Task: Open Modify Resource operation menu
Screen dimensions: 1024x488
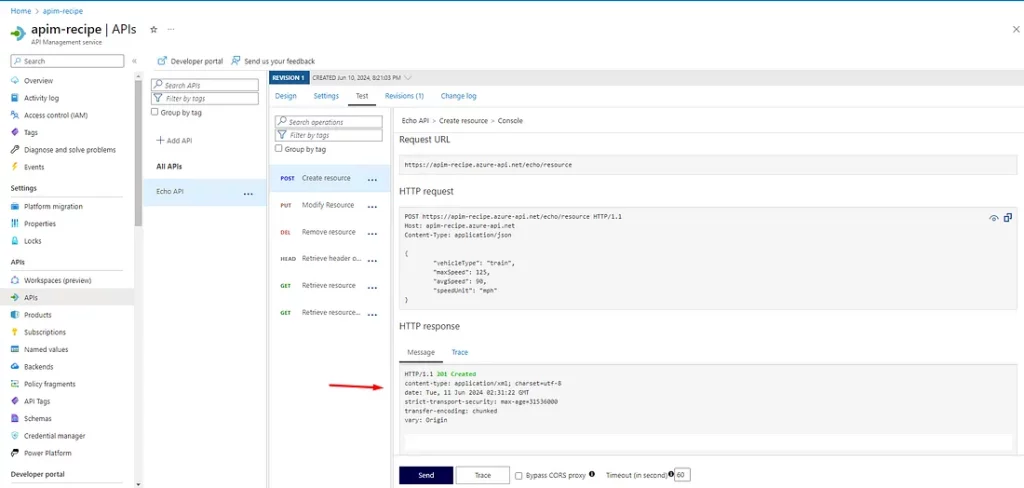Action: (x=372, y=207)
